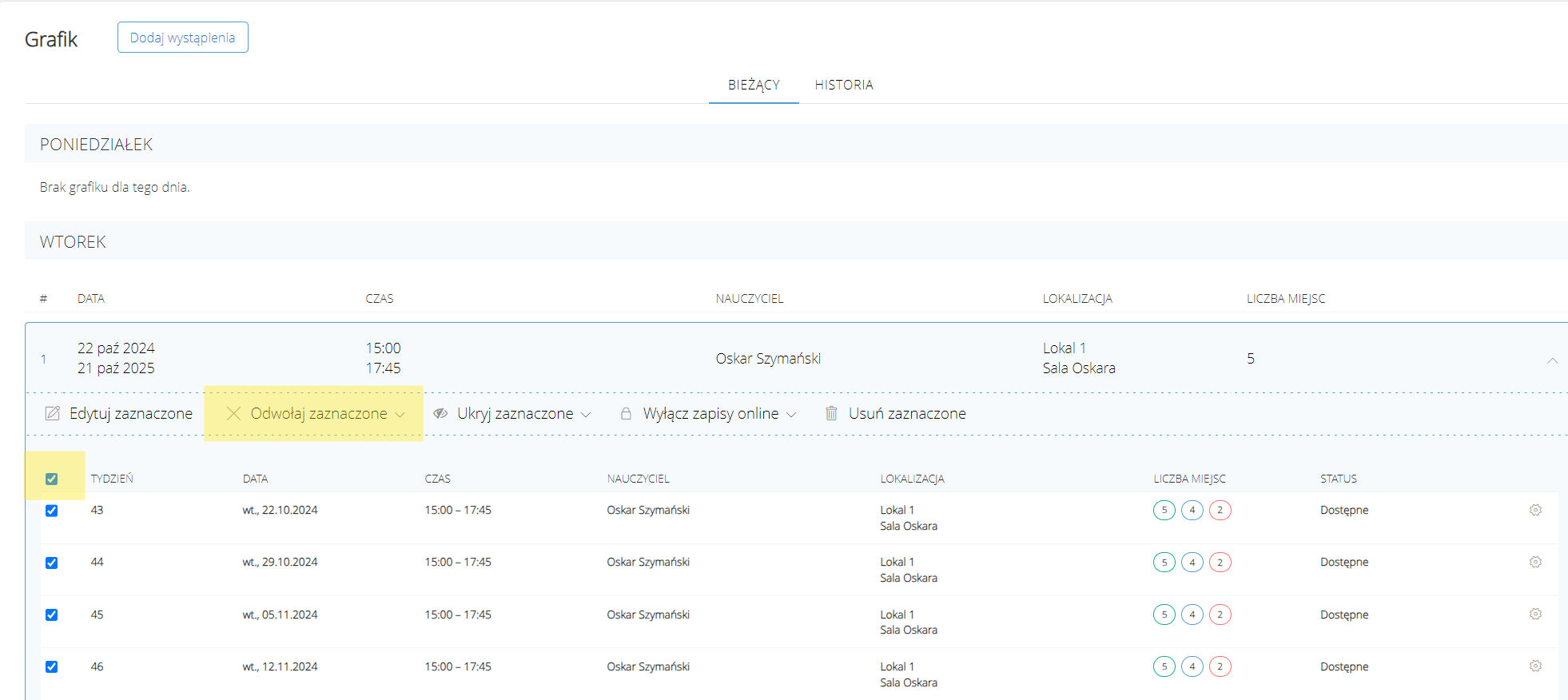Click the X icon beside Odwołaj zaznaczone
Image resolution: width=1568 pixels, height=700 pixels.
(x=233, y=413)
